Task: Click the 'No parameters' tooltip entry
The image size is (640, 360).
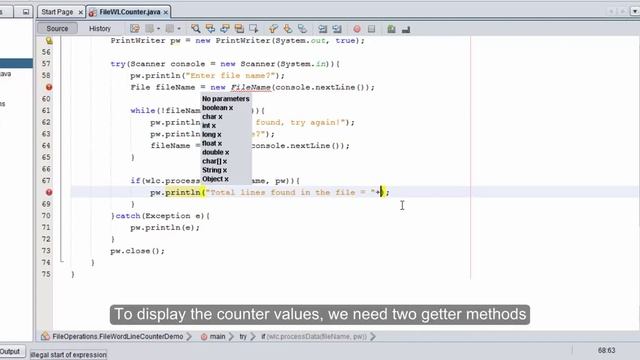Action: [225, 99]
